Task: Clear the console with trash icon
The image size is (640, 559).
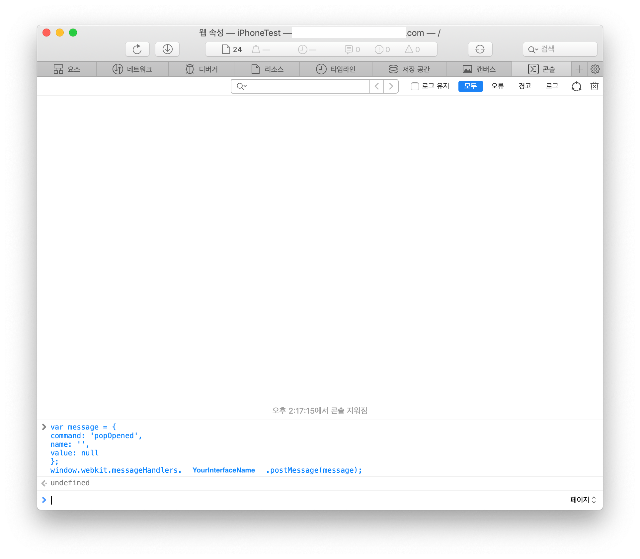Action: (x=594, y=86)
